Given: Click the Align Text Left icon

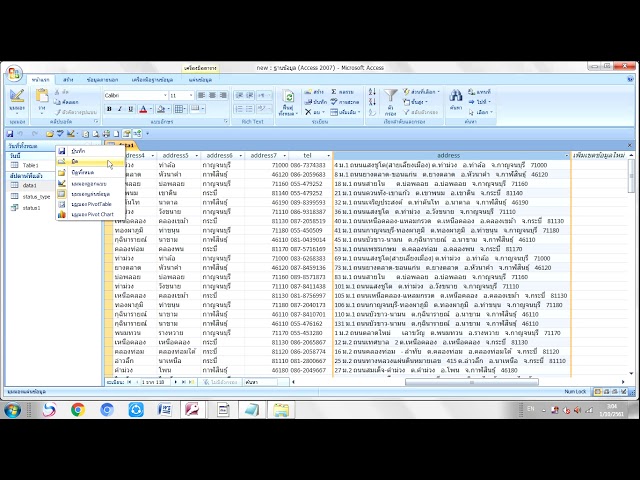Looking at the screenshot, I should tap(201, 96).
